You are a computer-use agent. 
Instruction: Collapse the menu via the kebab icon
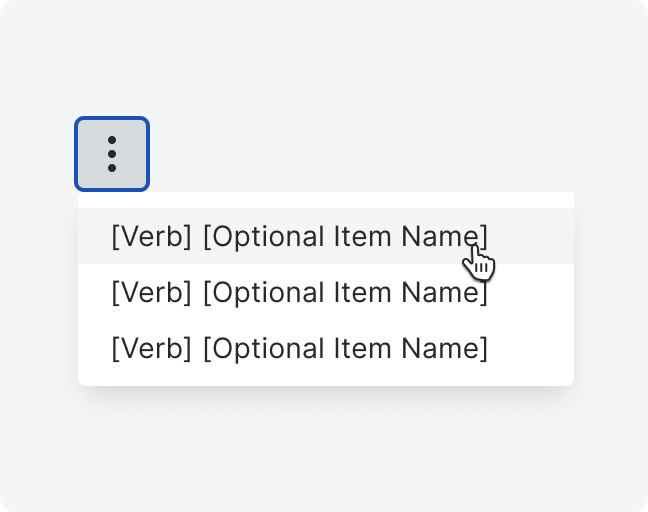pyautogui.click(x=112, y=154)
